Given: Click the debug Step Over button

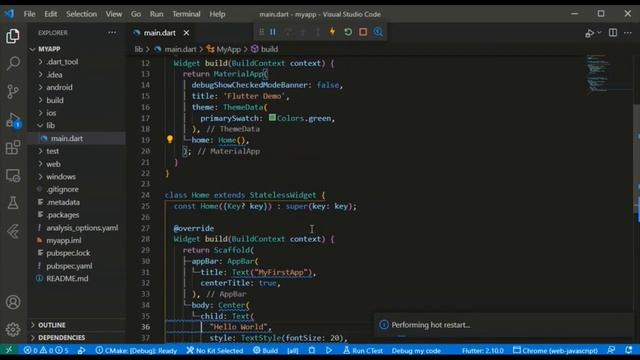Looking at the screenshot, I should point(288,32).
